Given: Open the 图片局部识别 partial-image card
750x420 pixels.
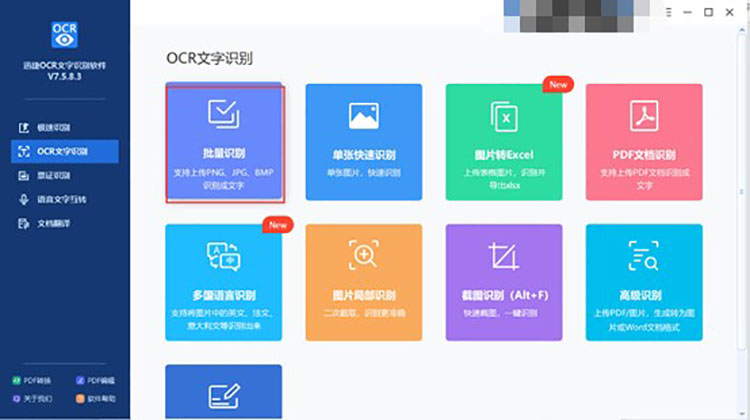Looking at the screenshot, I should pos(364,283).
